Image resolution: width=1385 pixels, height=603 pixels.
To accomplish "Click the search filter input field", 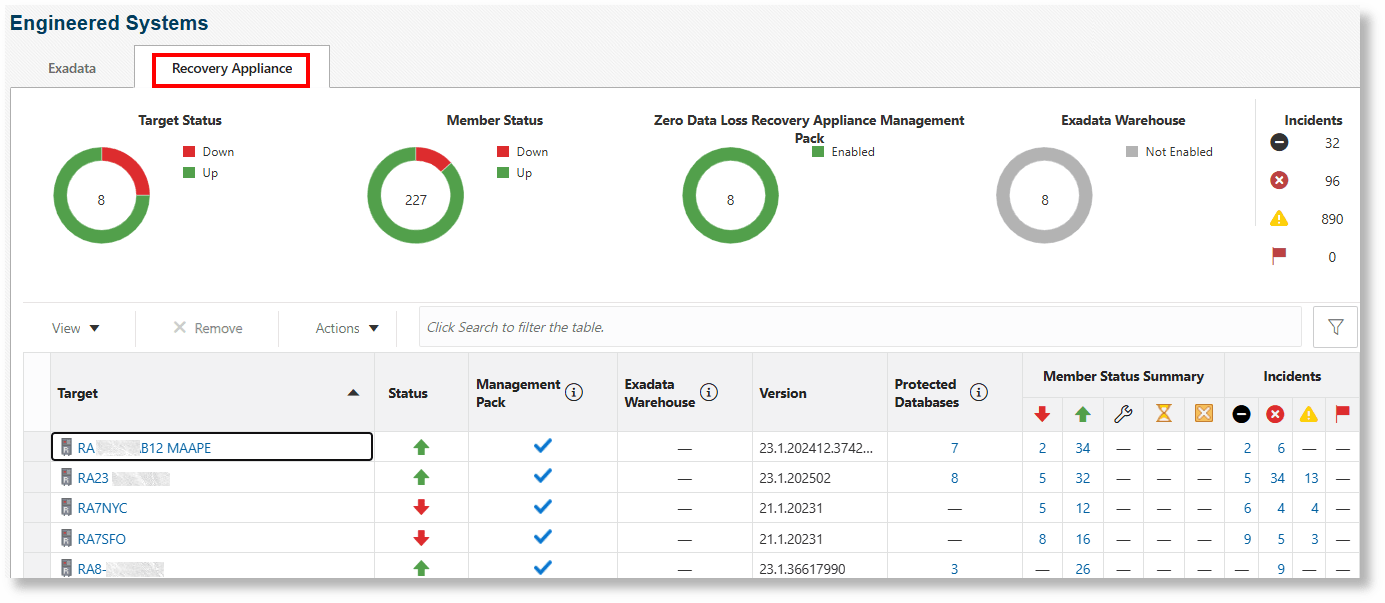I will [x=860, y=327].
